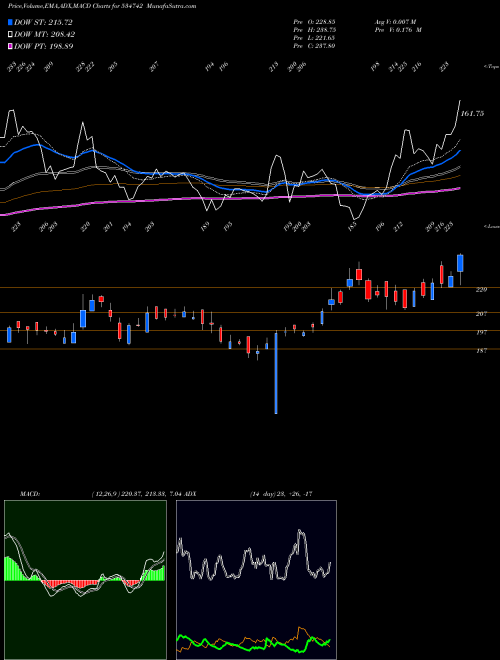
Task: Select the 'Pre L: 221.65' value
Action: coord(314,37)
